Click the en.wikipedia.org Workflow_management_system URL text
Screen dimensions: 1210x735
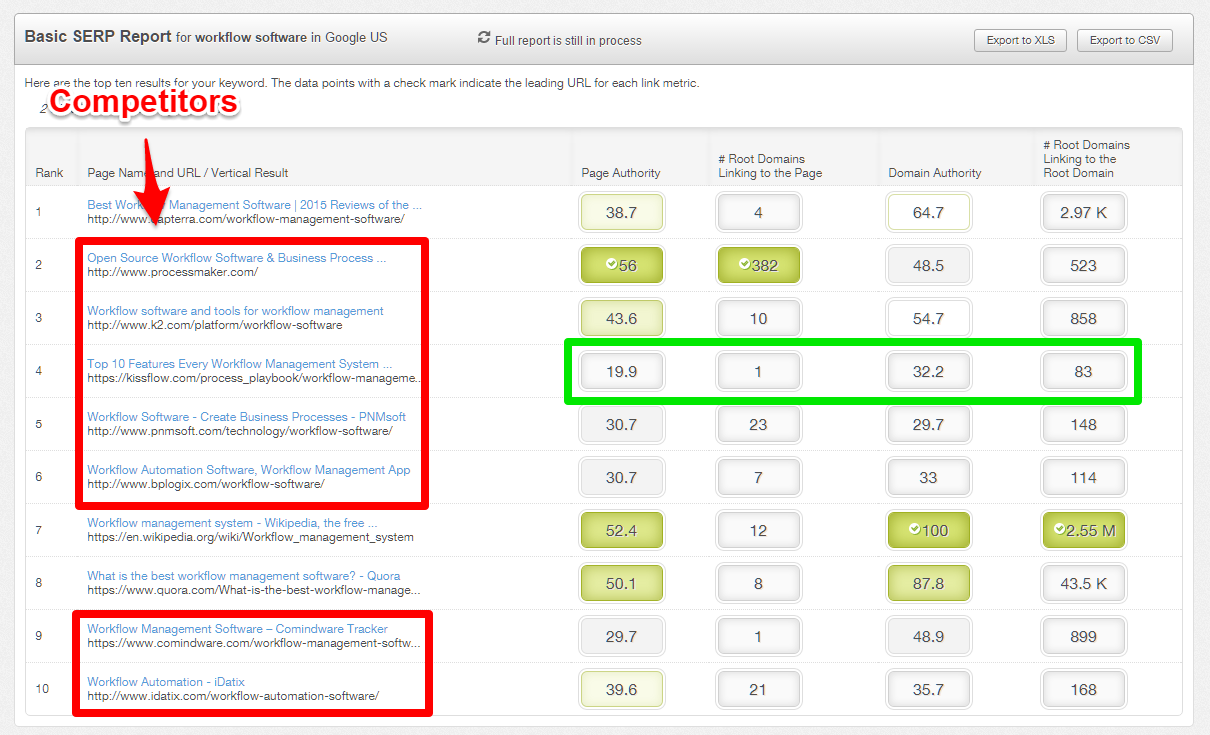pos(250,537)
